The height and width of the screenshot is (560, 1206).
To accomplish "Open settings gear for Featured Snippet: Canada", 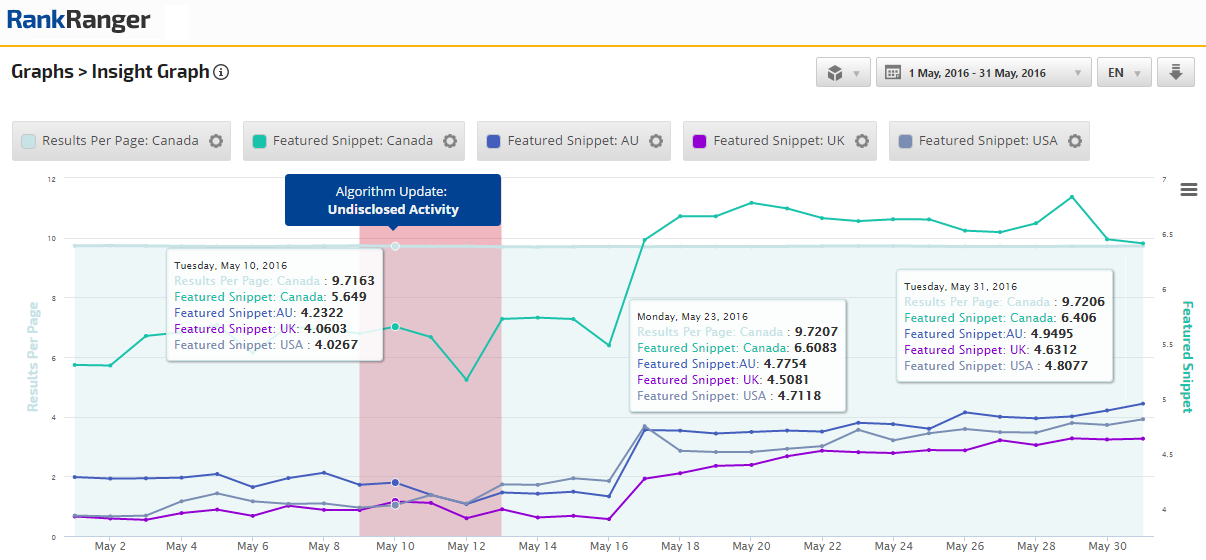I will point(450,141).
